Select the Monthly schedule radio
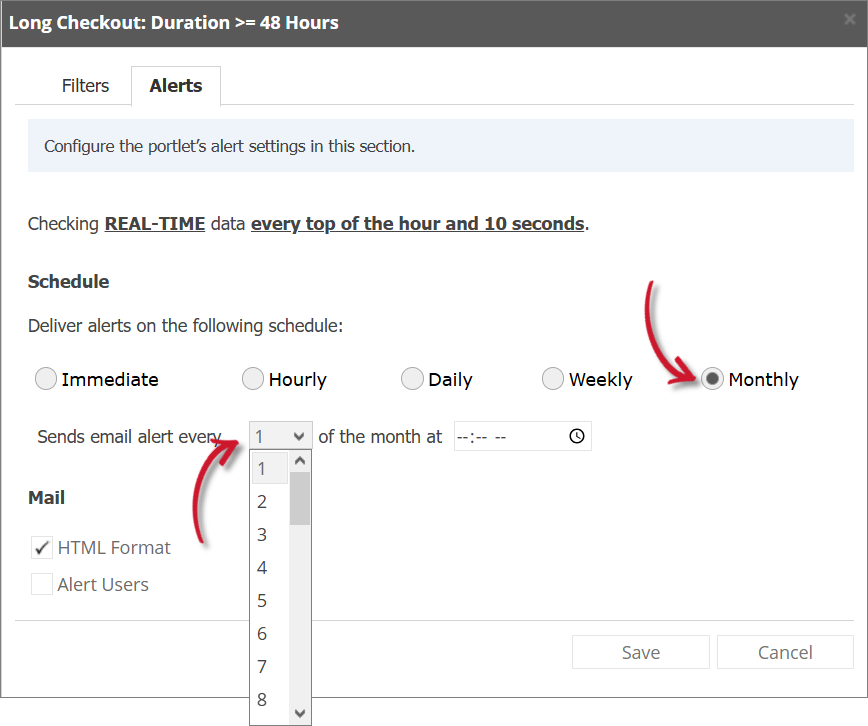 click(712, 379)
